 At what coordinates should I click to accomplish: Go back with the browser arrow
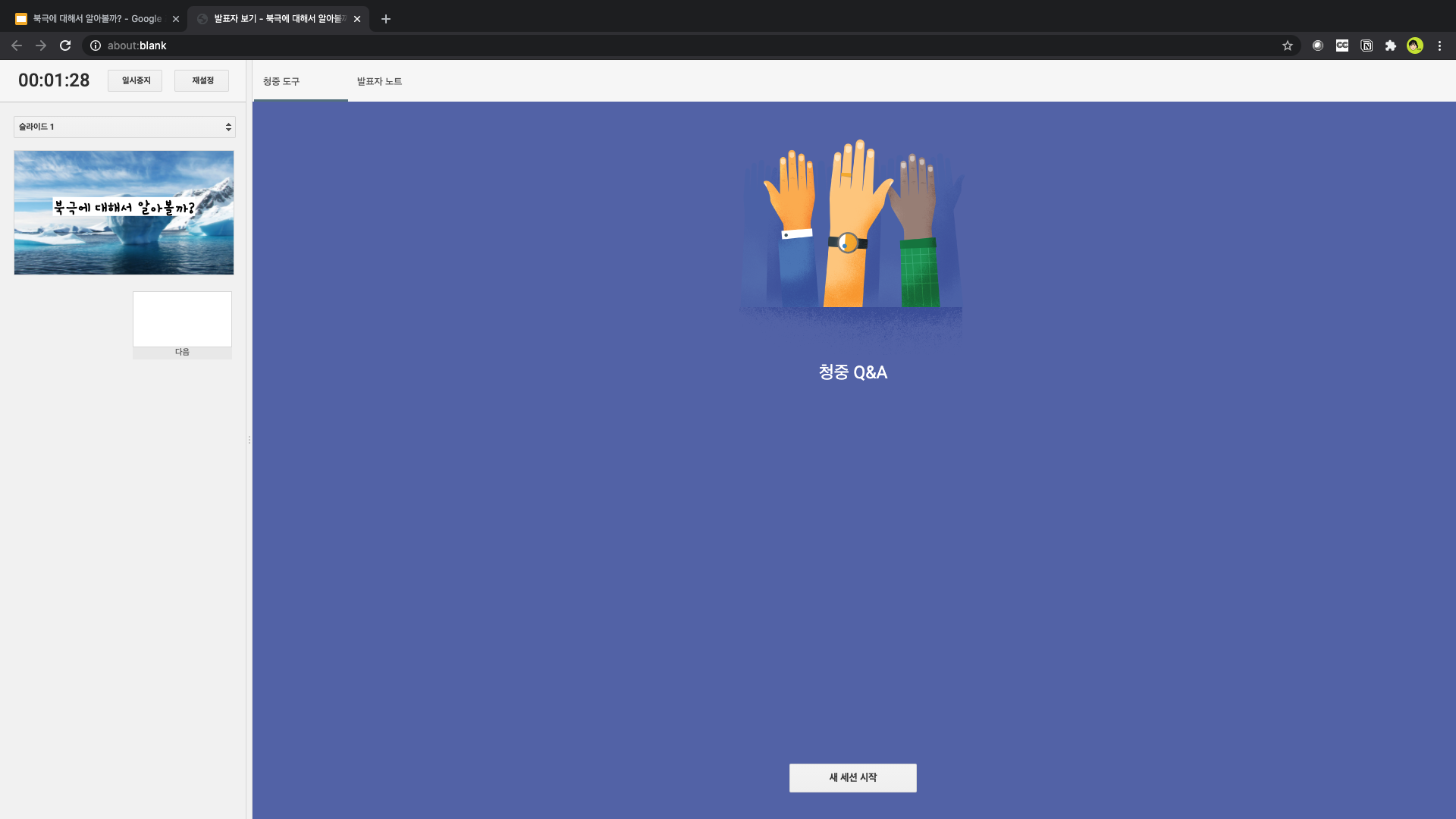pos(17,45)
